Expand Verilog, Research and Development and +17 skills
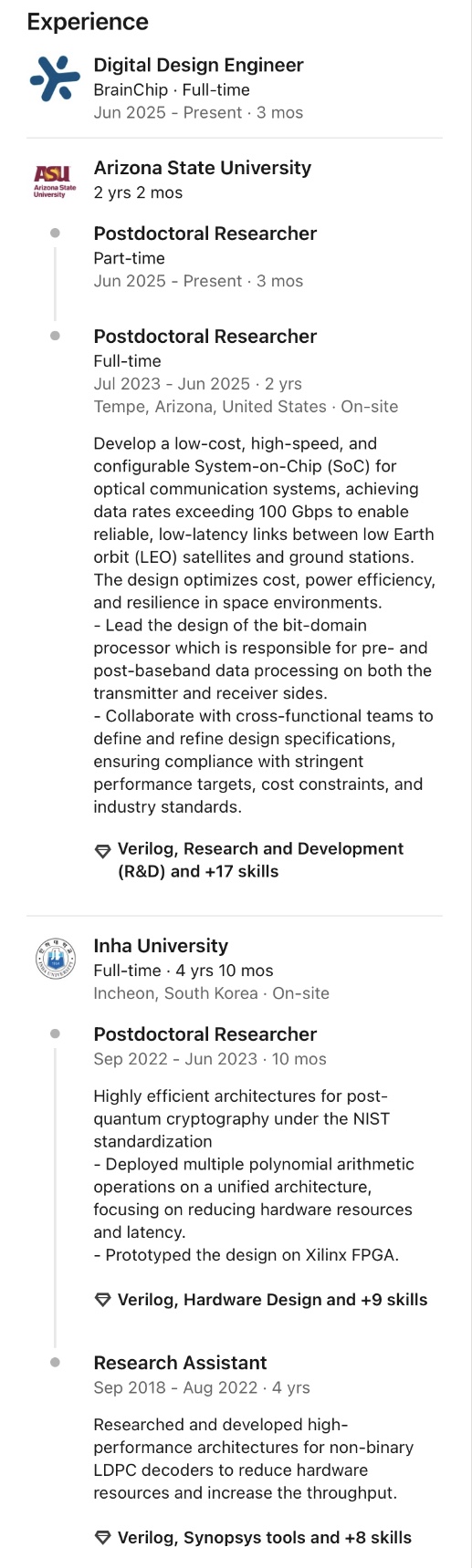The image size is (472, 1568). pos(260,860)
